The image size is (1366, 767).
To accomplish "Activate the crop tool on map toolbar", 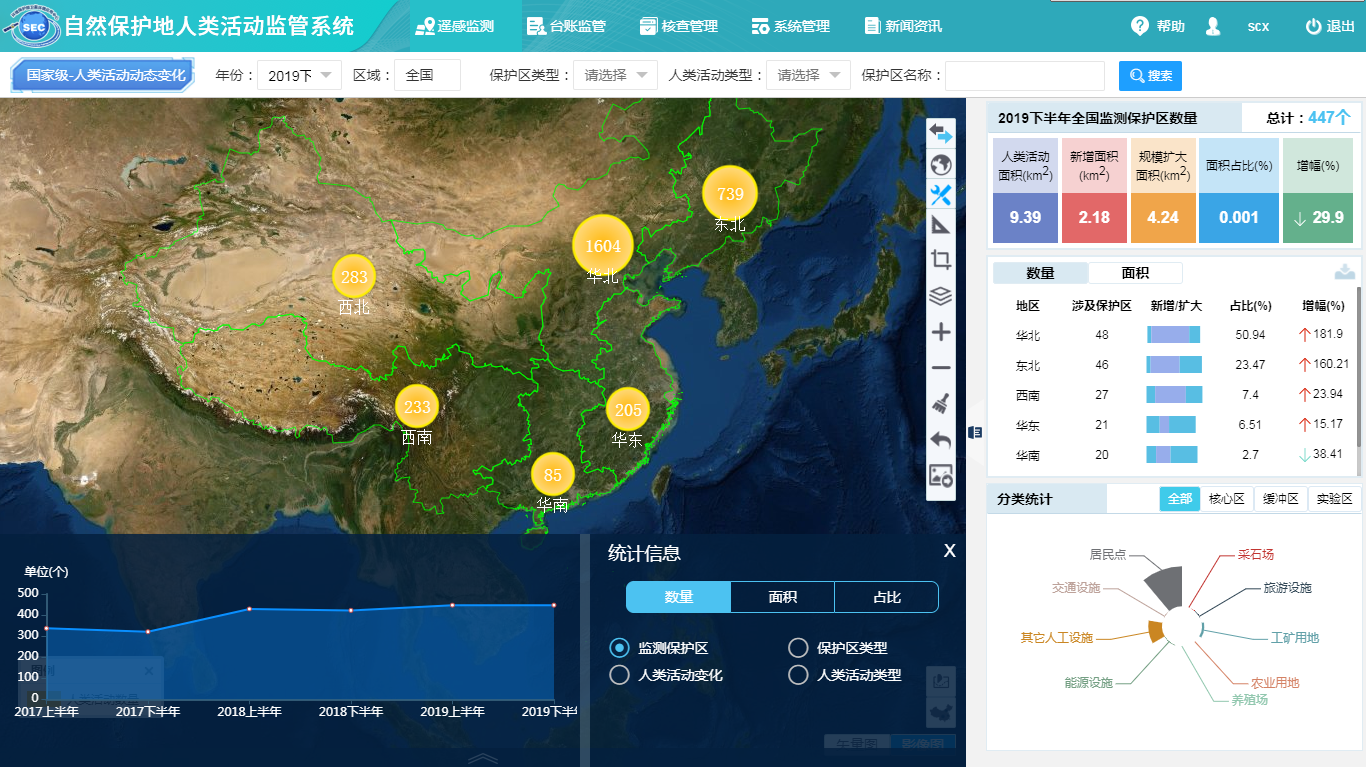I will point(940,260).
